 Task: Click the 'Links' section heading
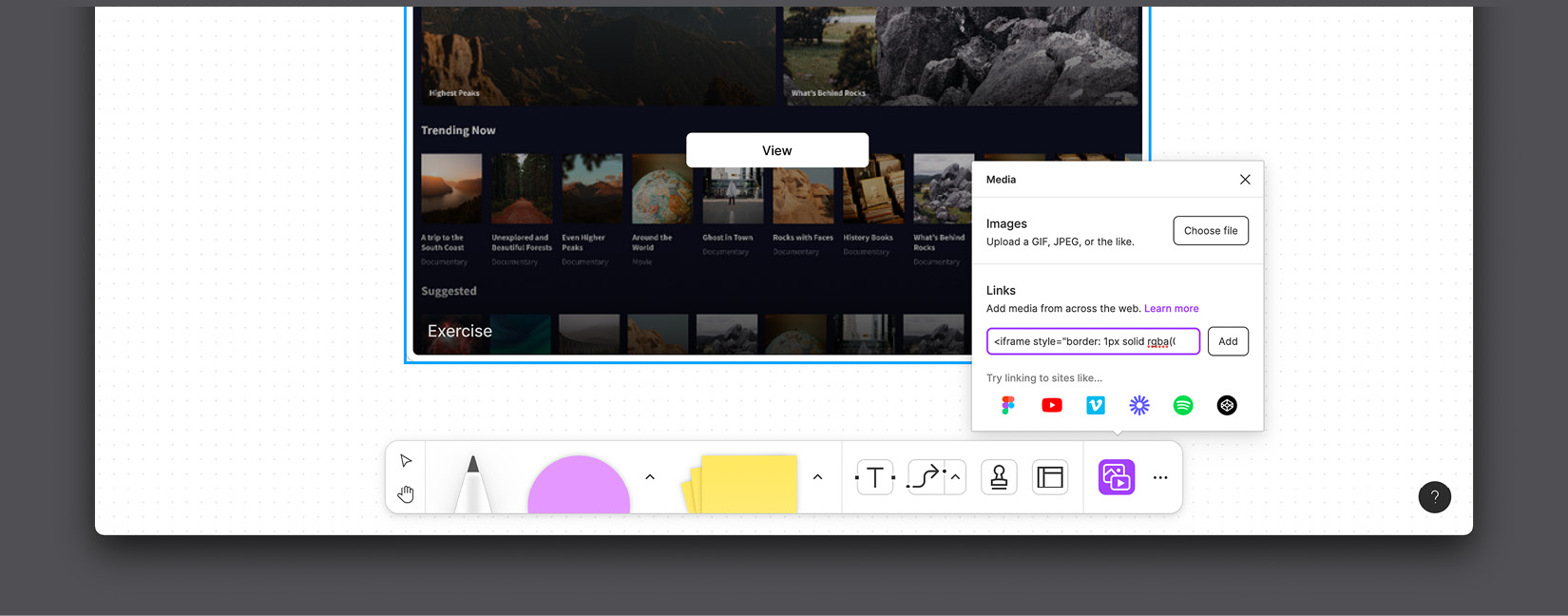click(1001, 291)
